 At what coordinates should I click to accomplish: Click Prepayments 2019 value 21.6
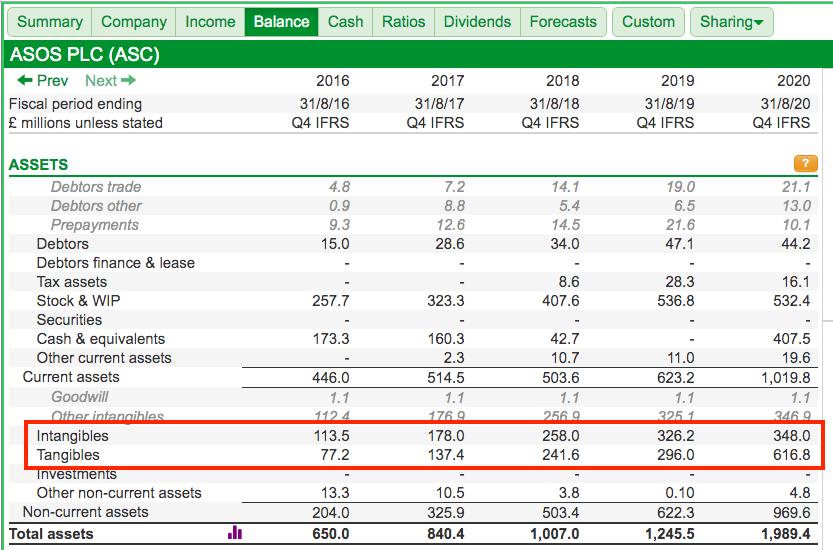coord(680,225)
